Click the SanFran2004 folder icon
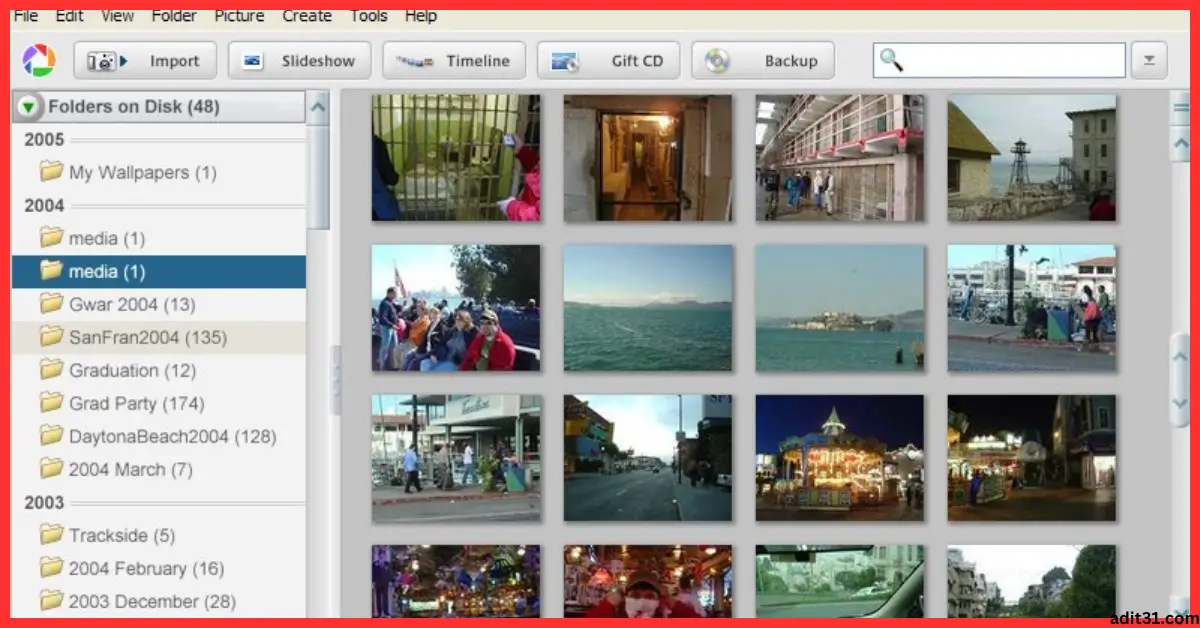 51,337
